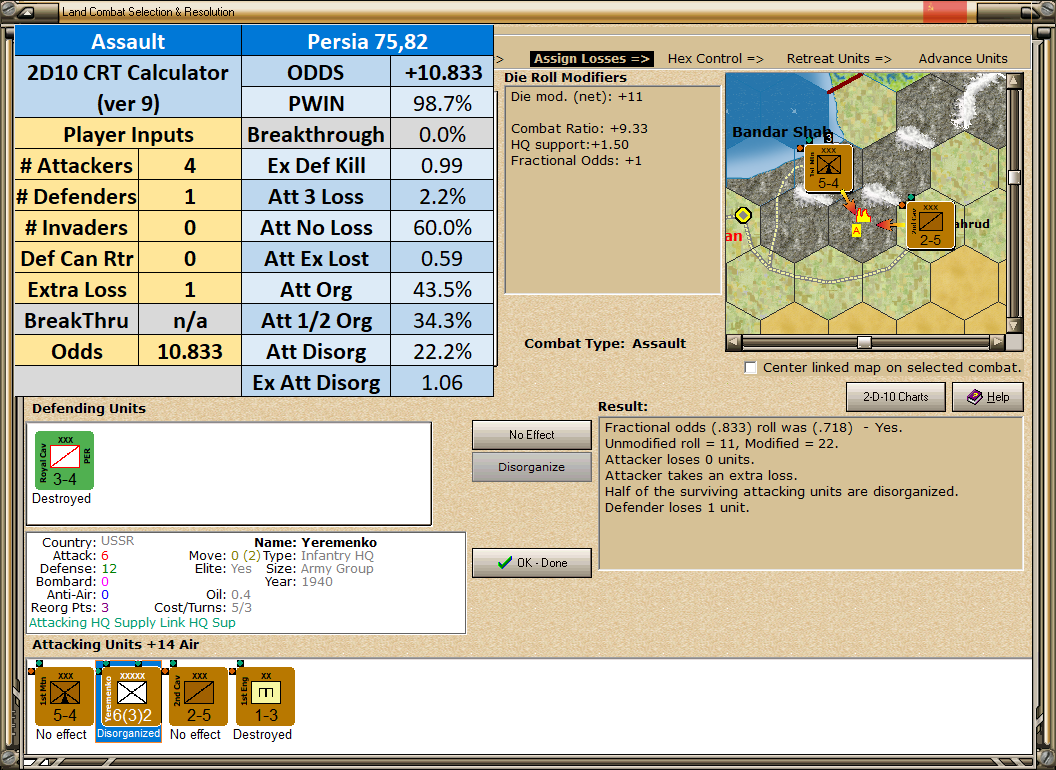The image size is (1056, 770).
Task: Click the map's vertical scrollbar down arrow
Action: coord(1014,325)
